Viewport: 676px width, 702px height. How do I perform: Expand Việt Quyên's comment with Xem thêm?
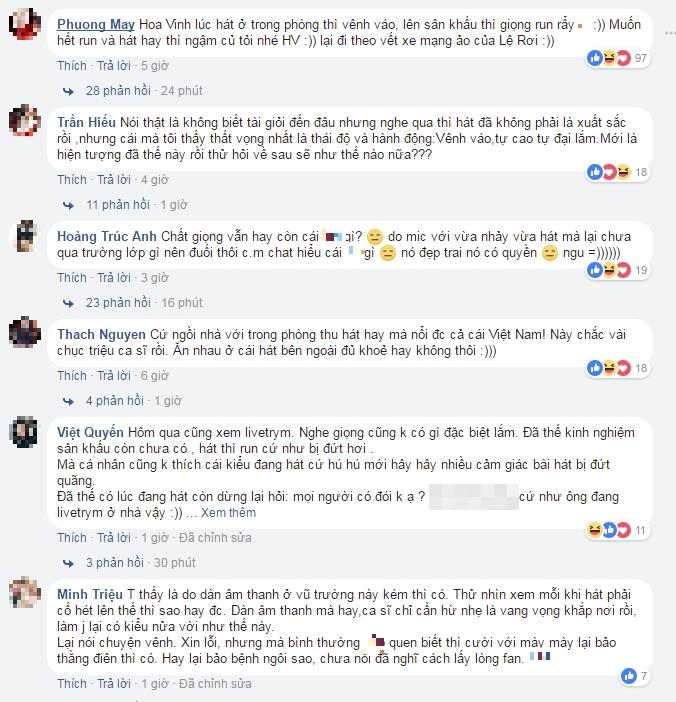(x=228, y=513)
